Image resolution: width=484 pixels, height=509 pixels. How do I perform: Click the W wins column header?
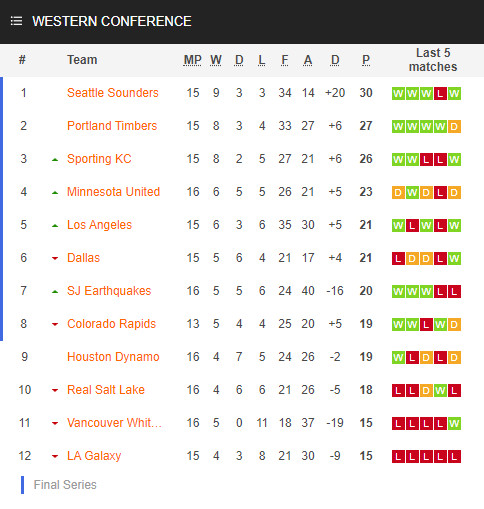(216, 60)
